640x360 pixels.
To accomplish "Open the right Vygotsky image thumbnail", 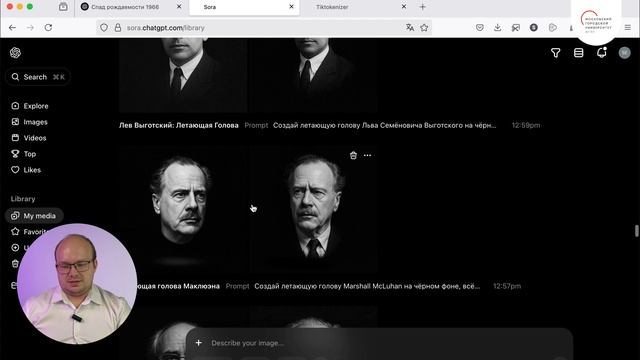I will [314, 75].
